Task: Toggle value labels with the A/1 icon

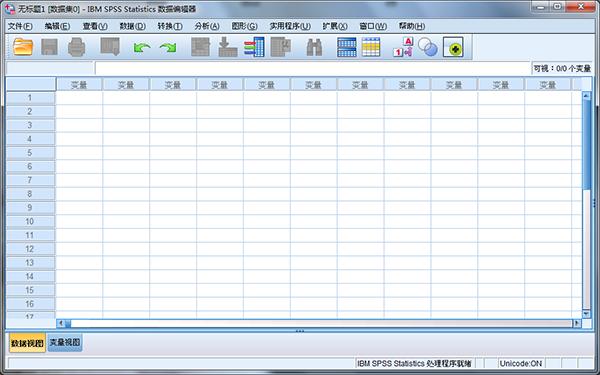Action: point(403,47)
